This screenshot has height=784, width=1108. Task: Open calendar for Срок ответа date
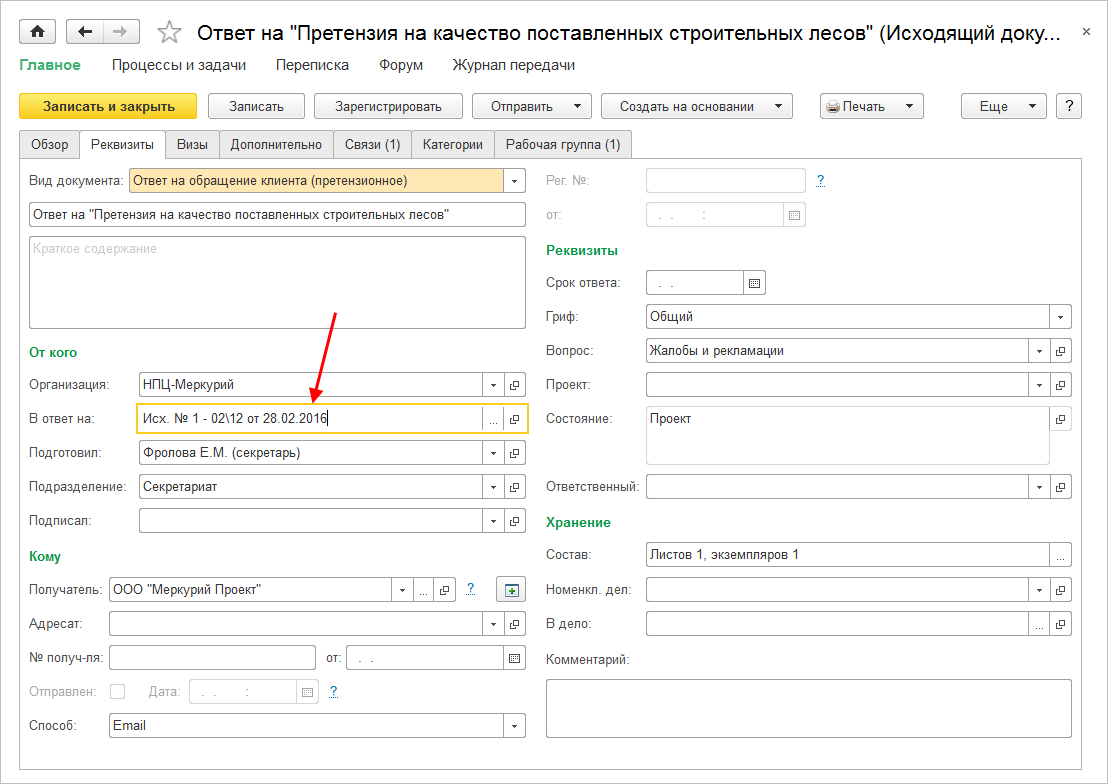(755, 283)
